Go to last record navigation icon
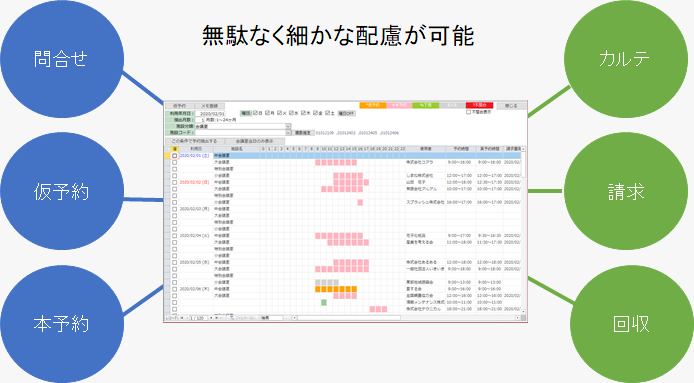 pyautogui.click(x=217, y=318)
